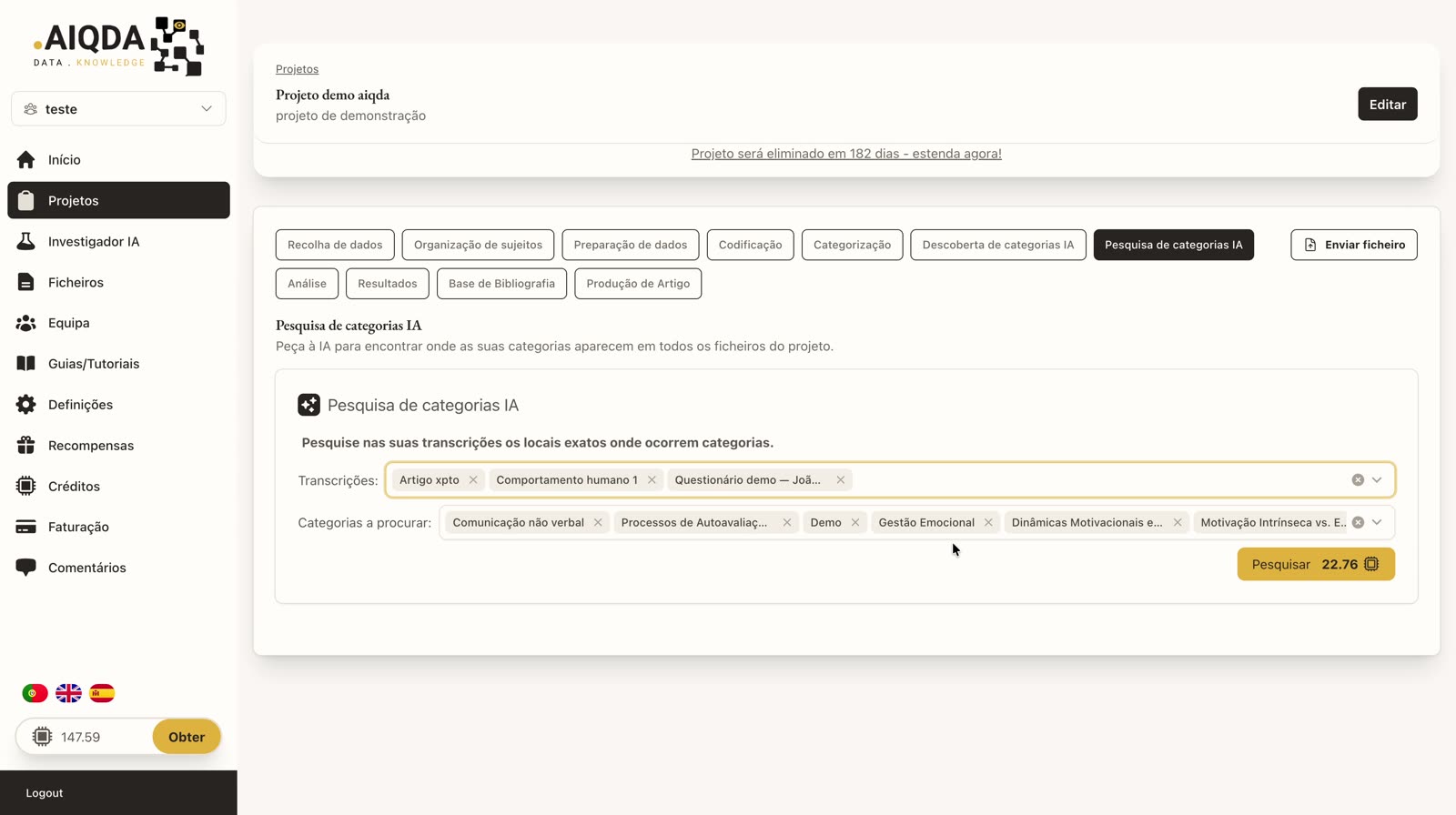Image resolution: width=1456 pixels, height=815 pixels.
Task: Go to the Análise tab
Action: click(x=307, y=284)
